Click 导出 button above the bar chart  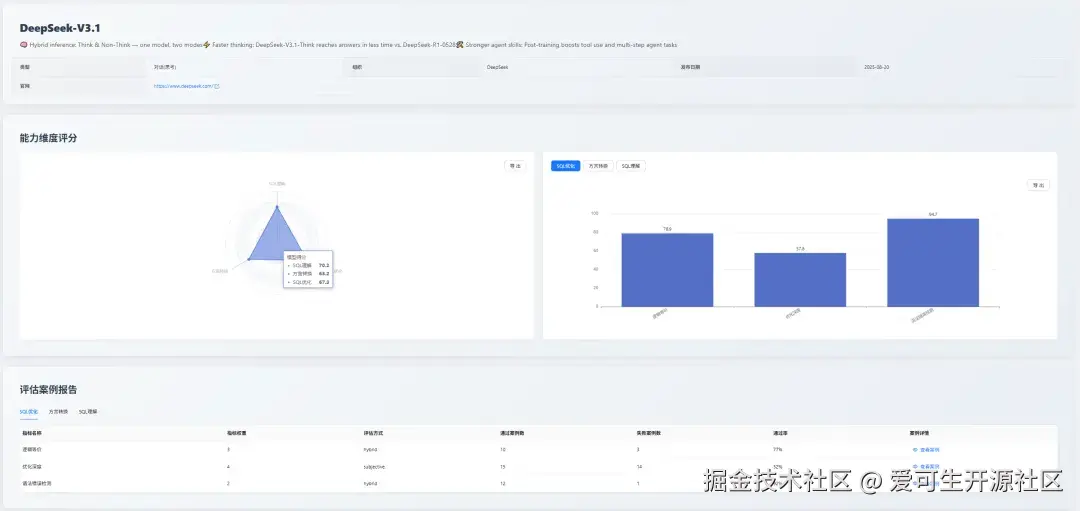click(x=1039, y=185)
